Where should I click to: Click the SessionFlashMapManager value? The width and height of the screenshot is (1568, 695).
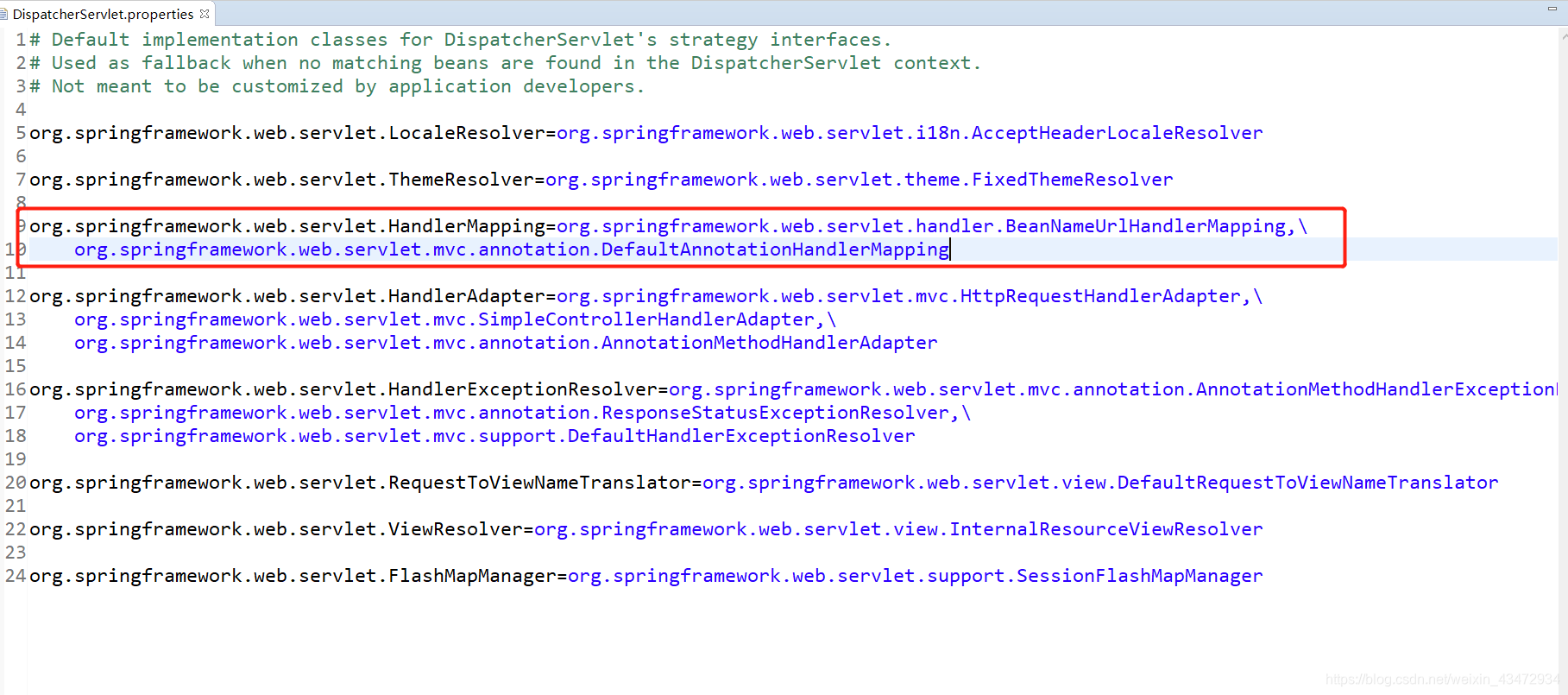coord(916,576)
